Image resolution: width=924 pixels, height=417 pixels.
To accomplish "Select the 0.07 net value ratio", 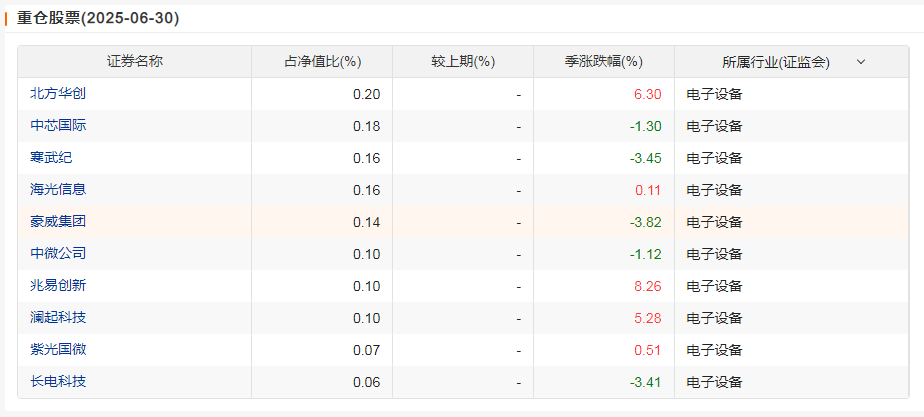I will 367,350.
